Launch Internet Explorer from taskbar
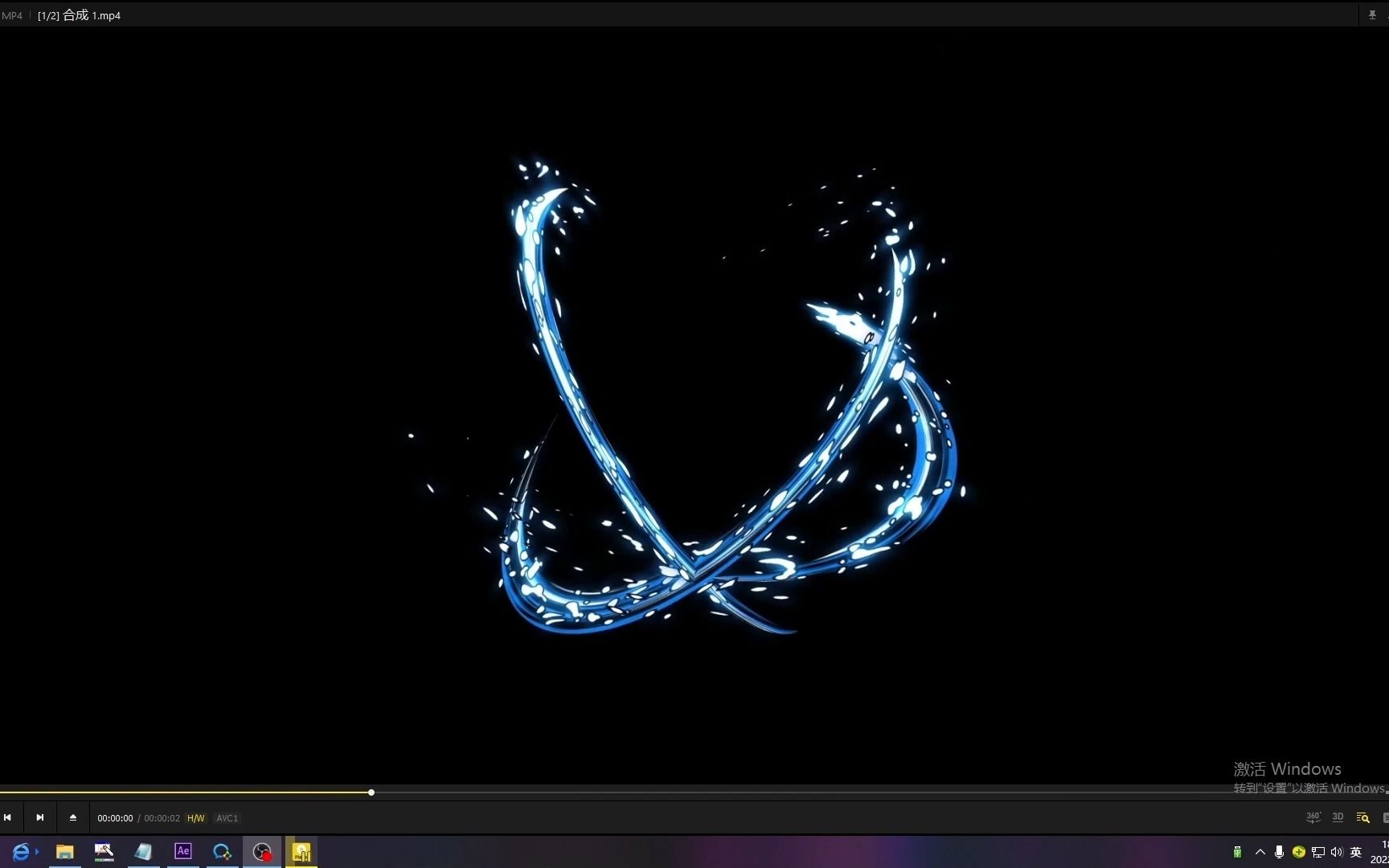 tap(21, 851)
